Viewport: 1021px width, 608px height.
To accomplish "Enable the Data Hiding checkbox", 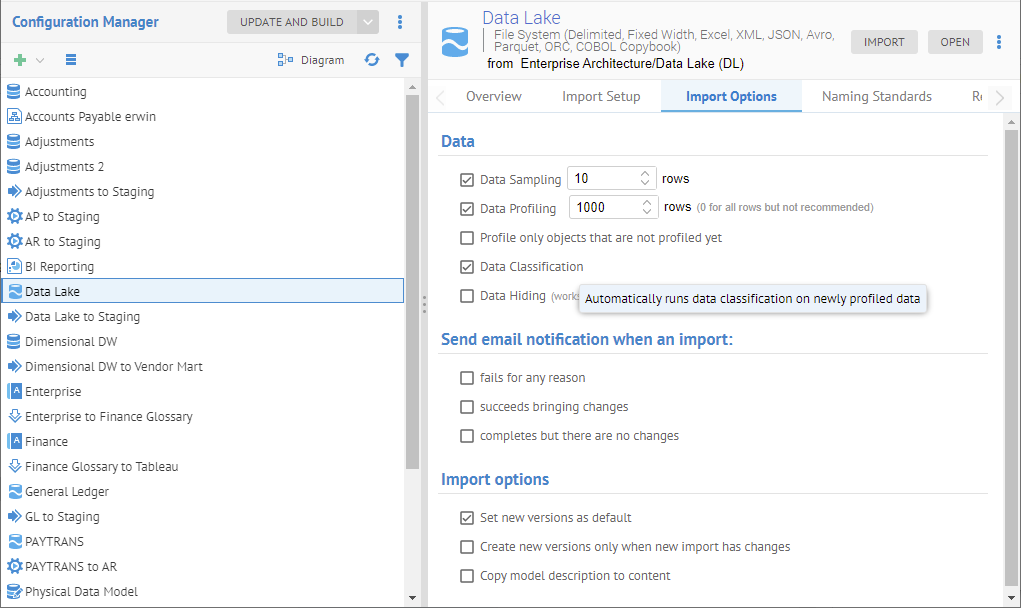I will click(466, 296).
